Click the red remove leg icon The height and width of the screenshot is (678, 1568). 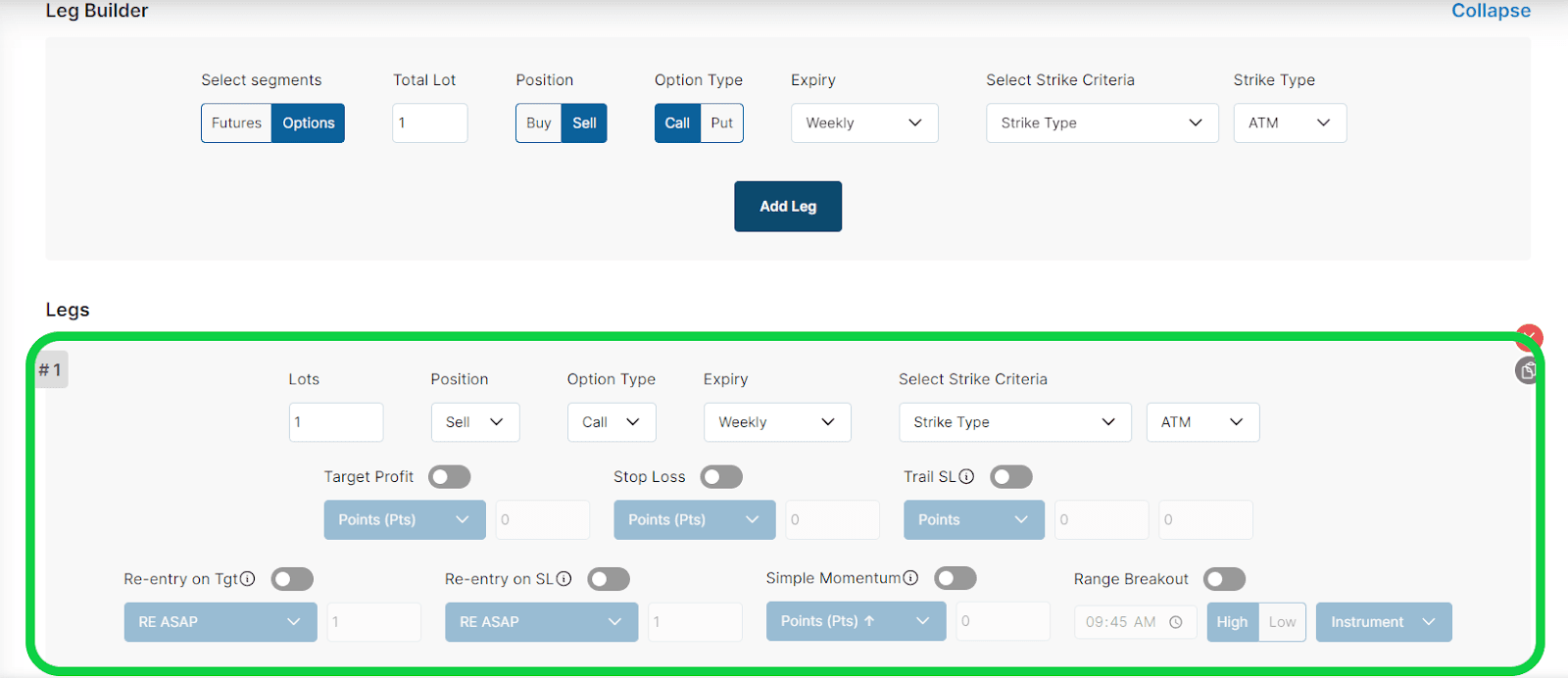[x=1529, y=337]
